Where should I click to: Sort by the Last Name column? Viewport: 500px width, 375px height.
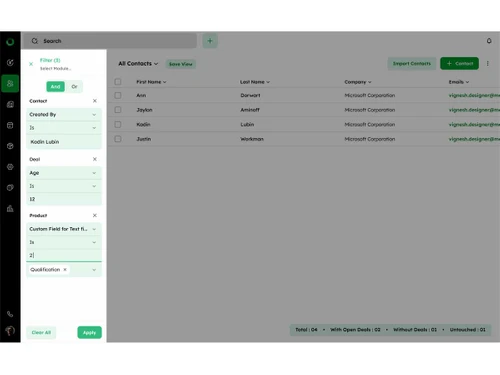(x=255, y=82)
